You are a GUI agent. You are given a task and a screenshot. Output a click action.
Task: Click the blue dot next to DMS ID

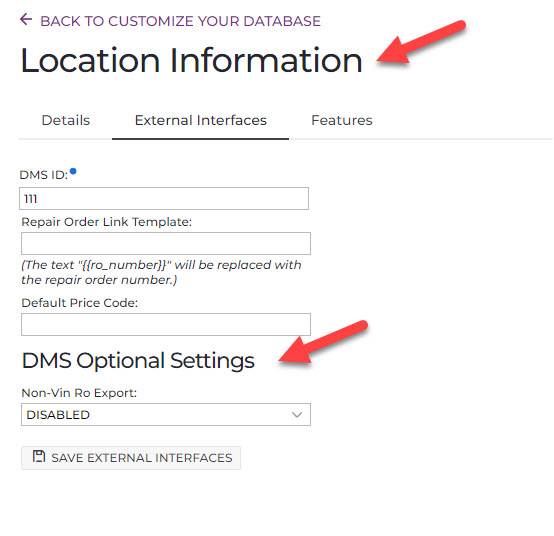pos(73,172)
